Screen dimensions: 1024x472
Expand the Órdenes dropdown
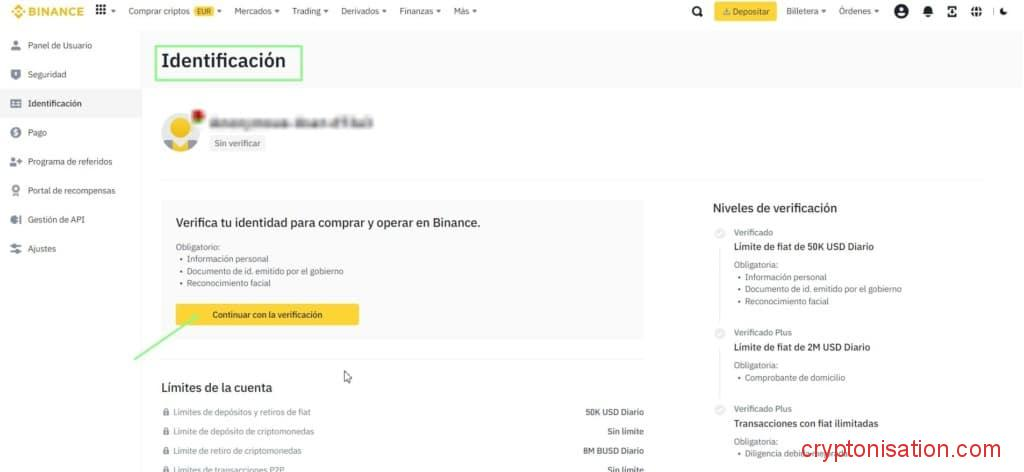[858, 11]
